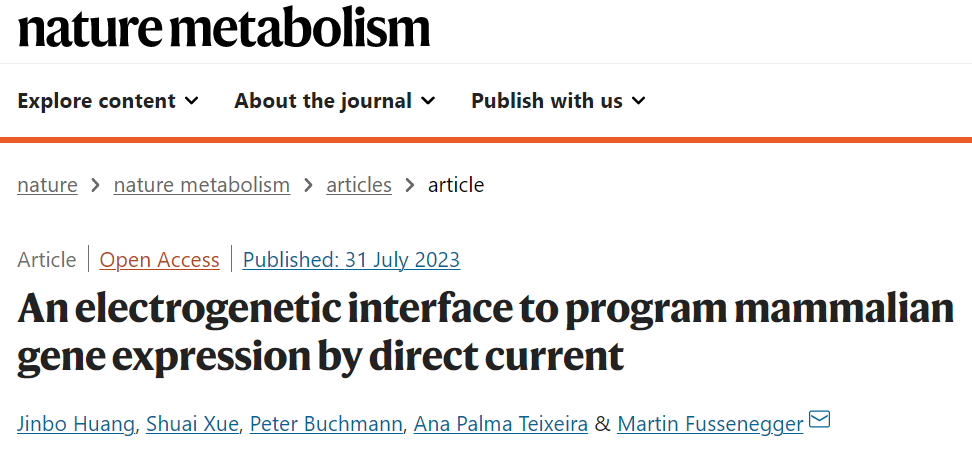Click author name Martin Fussenegger
This screenshot has height=456, width=972.
(x=710, y=423)
